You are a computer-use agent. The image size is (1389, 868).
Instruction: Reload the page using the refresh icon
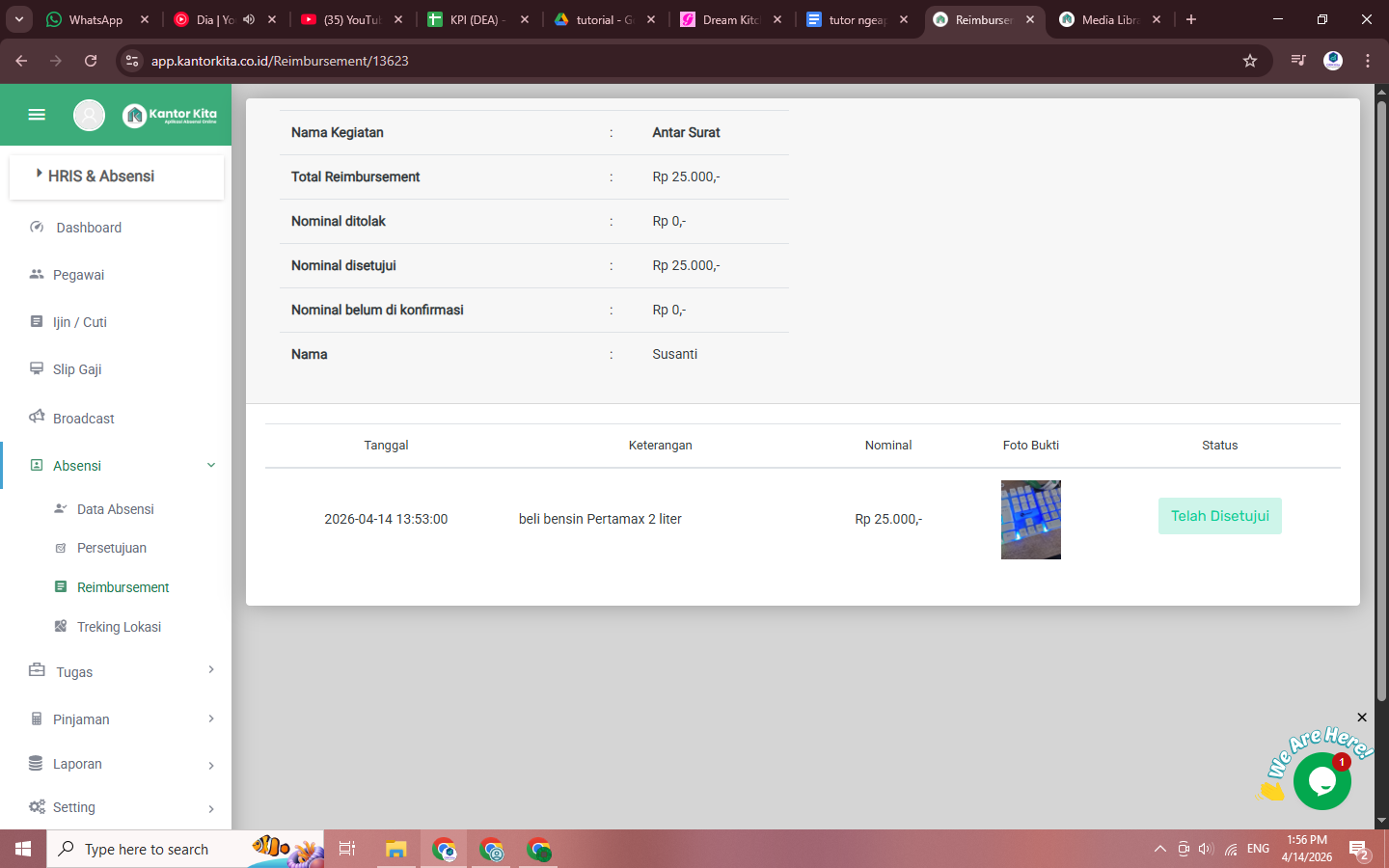(x=91, y=61)
